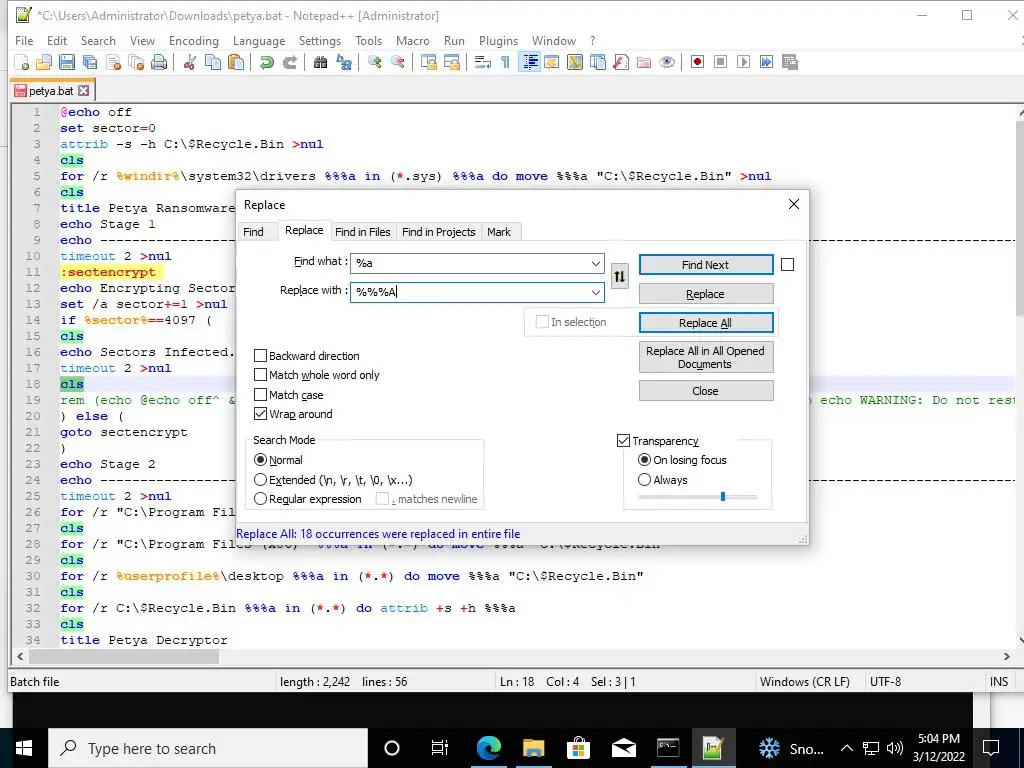This screenshot has width=1024, height=768.
Task: Select Extended search mode radio
Action: tap(261, 480)
